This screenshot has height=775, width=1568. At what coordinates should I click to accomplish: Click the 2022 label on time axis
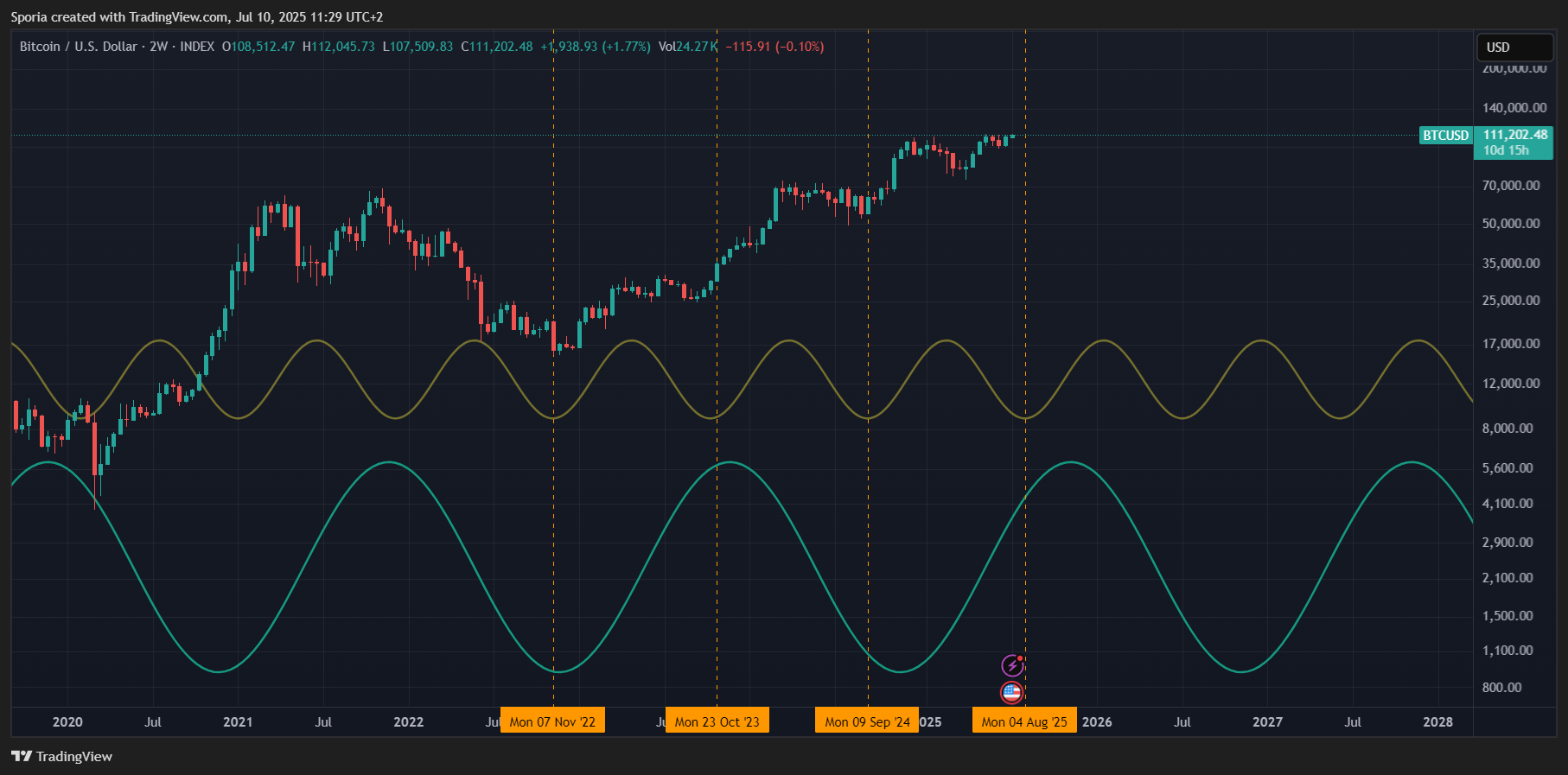[x=408, y=722]
